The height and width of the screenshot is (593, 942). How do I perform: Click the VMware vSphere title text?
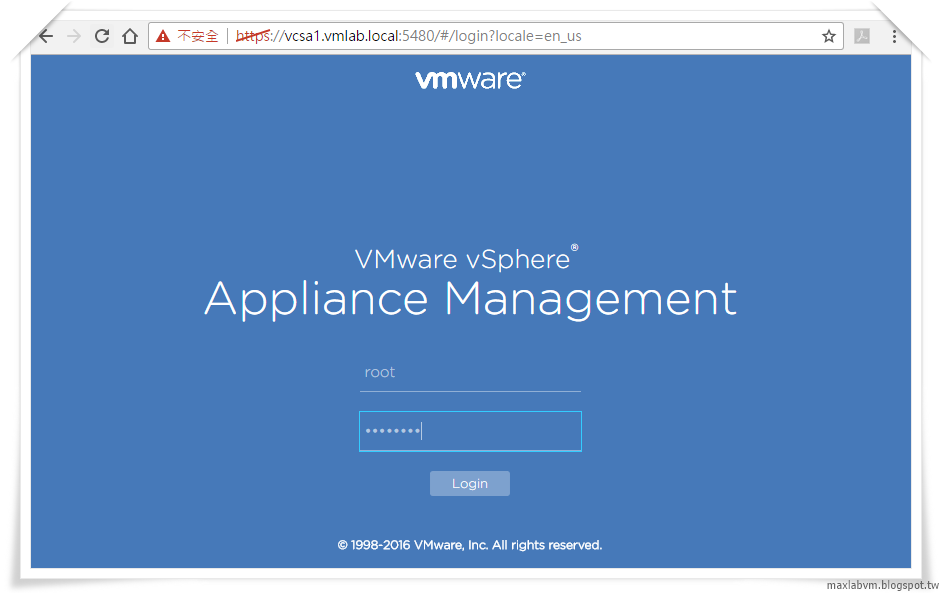tap(466, 258)
